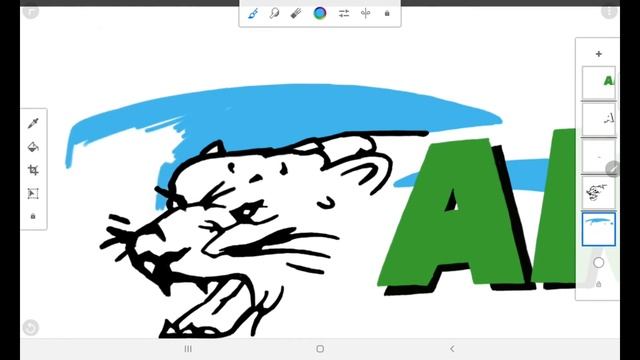
Task: Select the green letter A layer thumbnail
Action: 599,83
